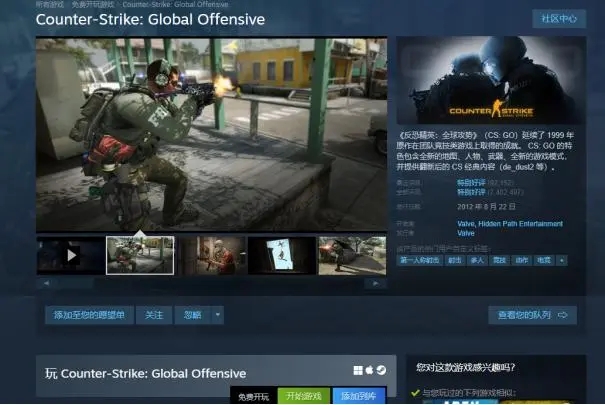Select the dark room poster screenshot thumbnail
This screenshot has width=605, height=405.
pyautogui.click(x=282, y=255)
